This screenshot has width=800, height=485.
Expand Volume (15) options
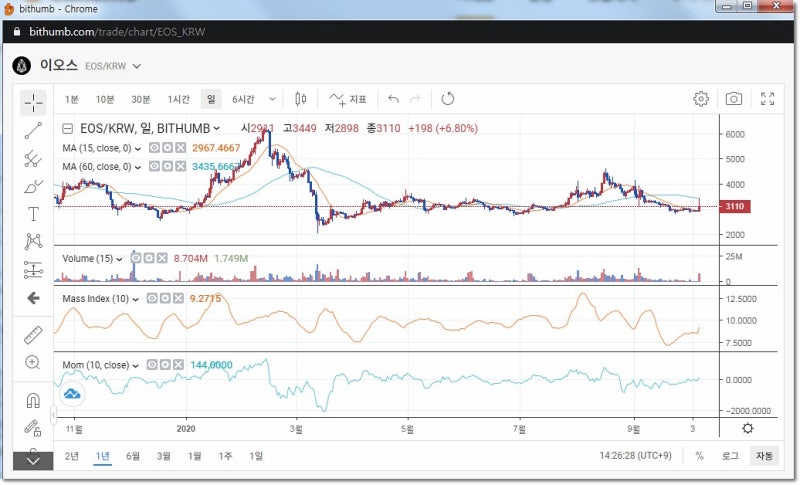119,259
